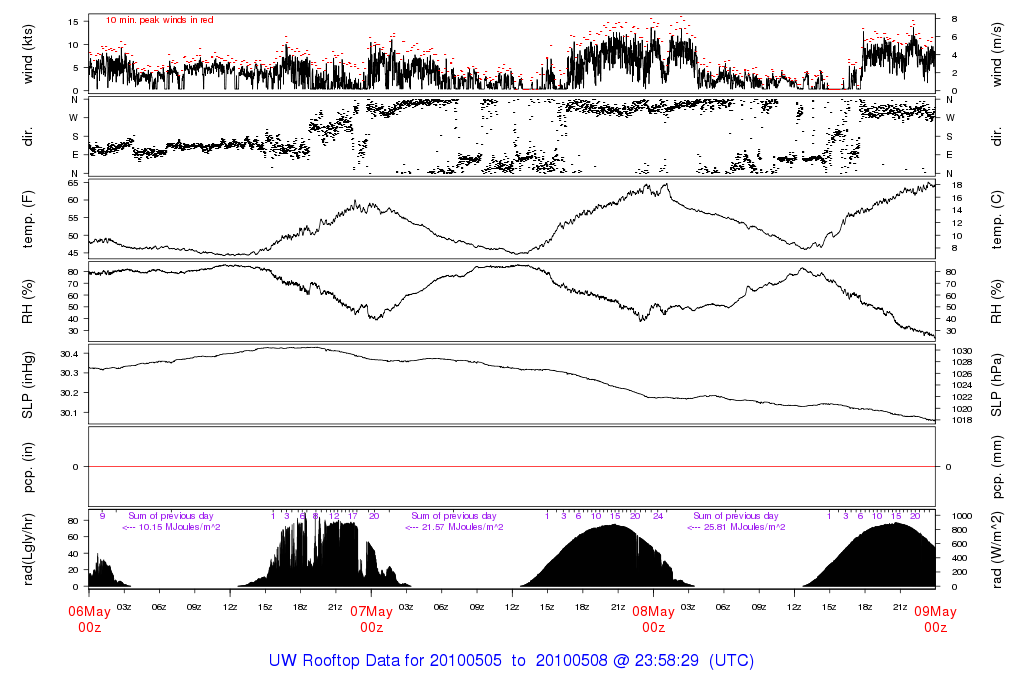The image size is (1024, 700).
Task: Select the '30.1' pressure tick label
Action: pyautogui.click(x=69, y=413)
